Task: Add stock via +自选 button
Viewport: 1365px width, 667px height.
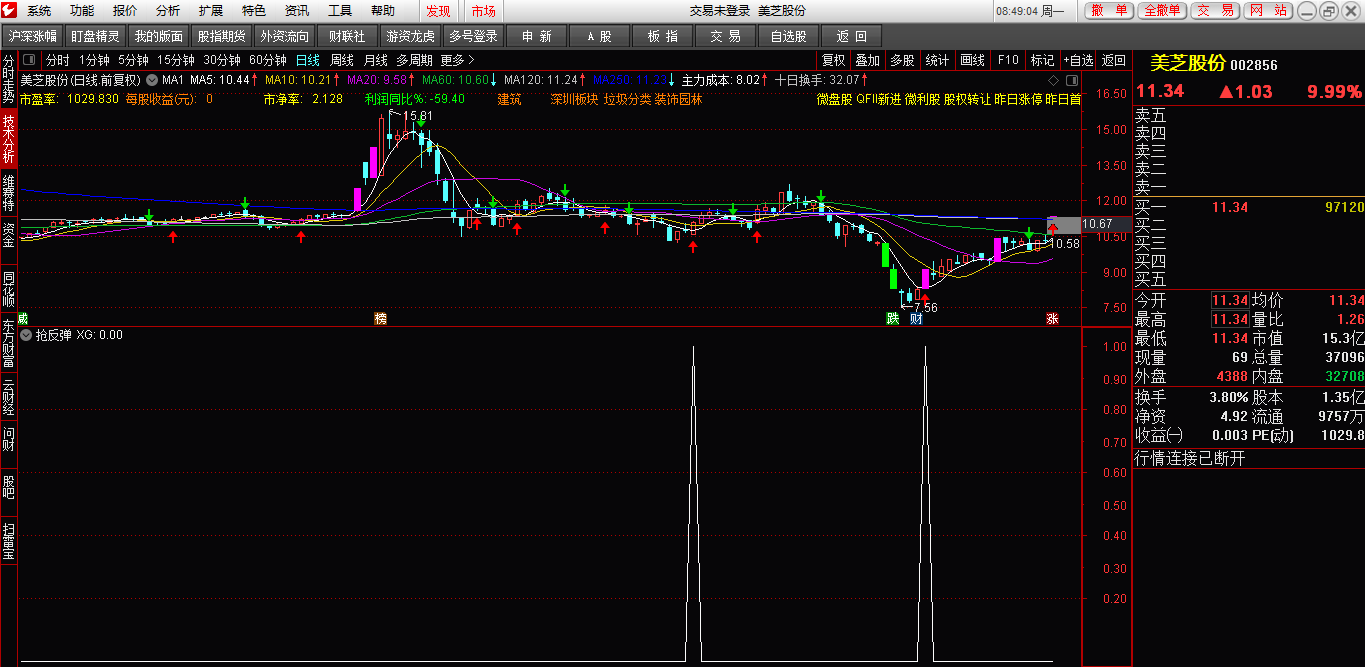Action: pos(1079,60)
